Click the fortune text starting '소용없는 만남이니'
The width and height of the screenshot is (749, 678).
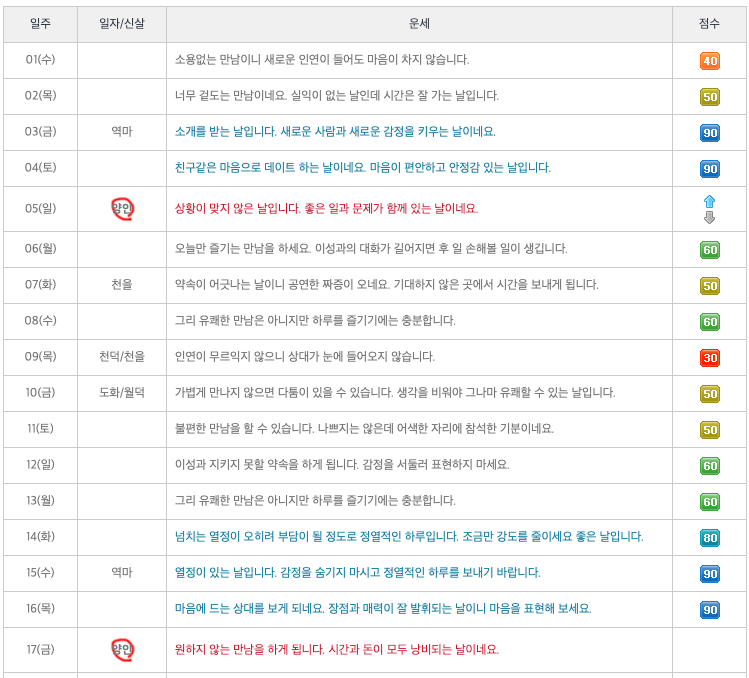pyautogui.click(x=322, y=60)
